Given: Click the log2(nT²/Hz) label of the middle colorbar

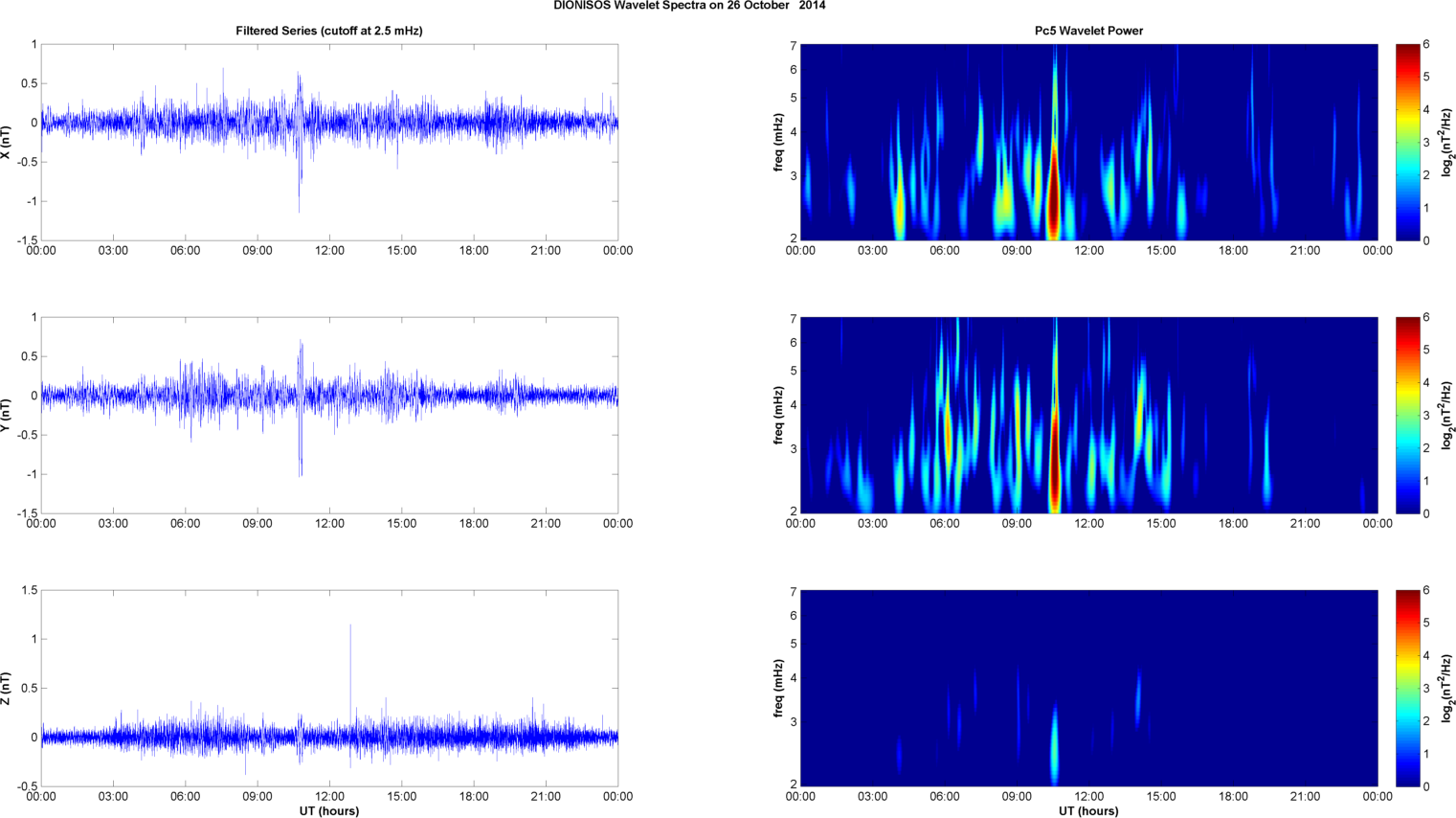Looking at the screenshot, I should click(1447, 415).
